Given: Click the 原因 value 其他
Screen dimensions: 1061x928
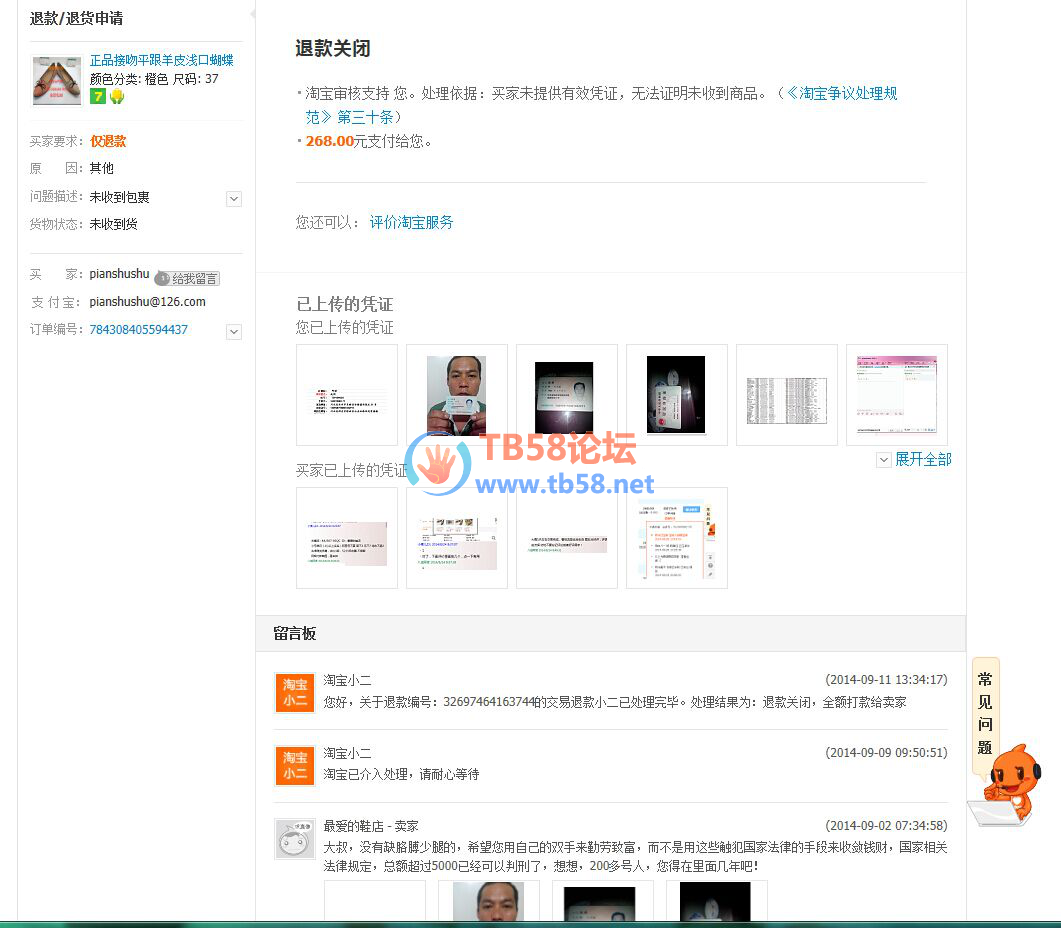Looking at the screenshot, I should pyautogui.click(x=101, y=168).
